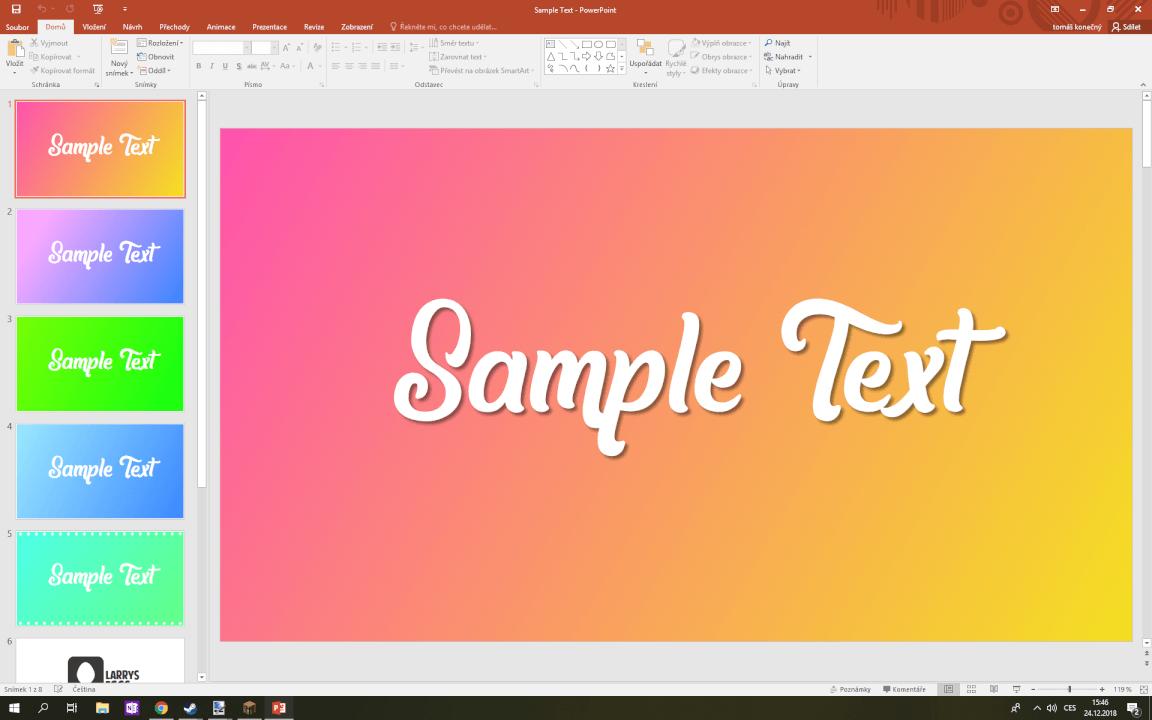
Task: Switch to the Animace ribbon tab
Action: pyautogui.click(x=220, y=27)
